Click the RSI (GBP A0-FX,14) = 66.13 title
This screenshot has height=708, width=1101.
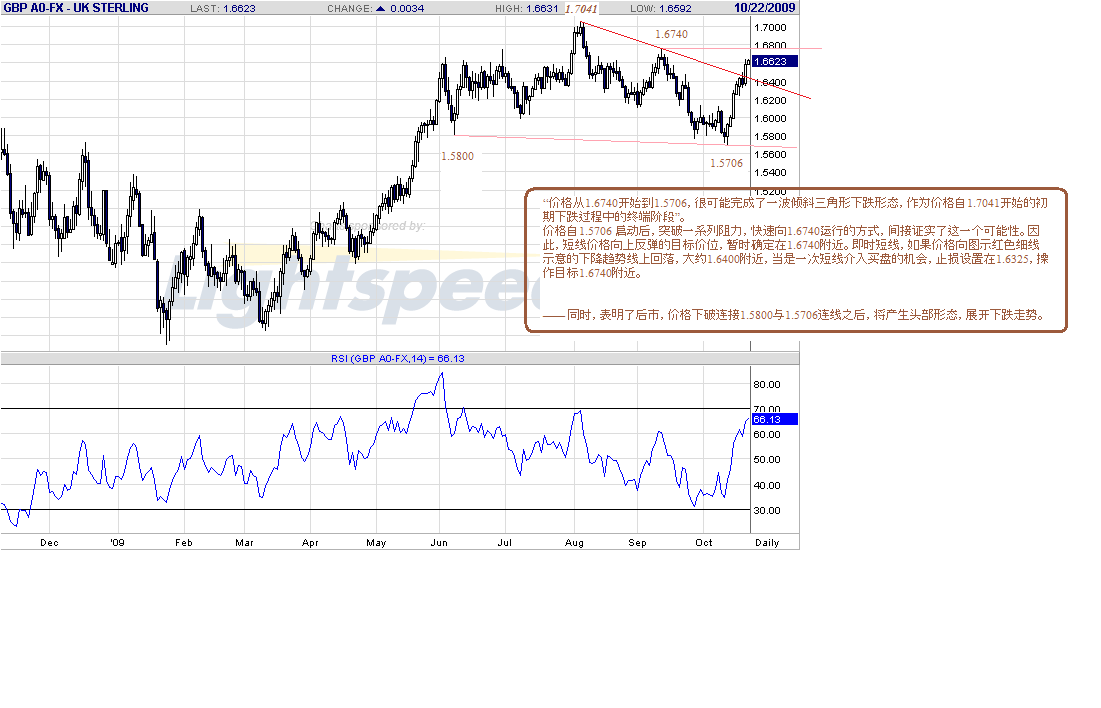pos(397,358)
